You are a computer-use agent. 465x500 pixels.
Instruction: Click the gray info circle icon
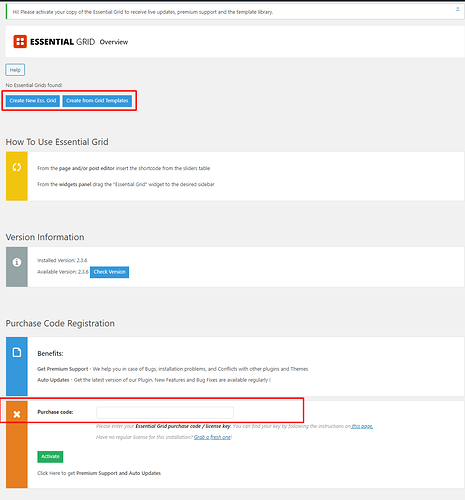(17, 262)
